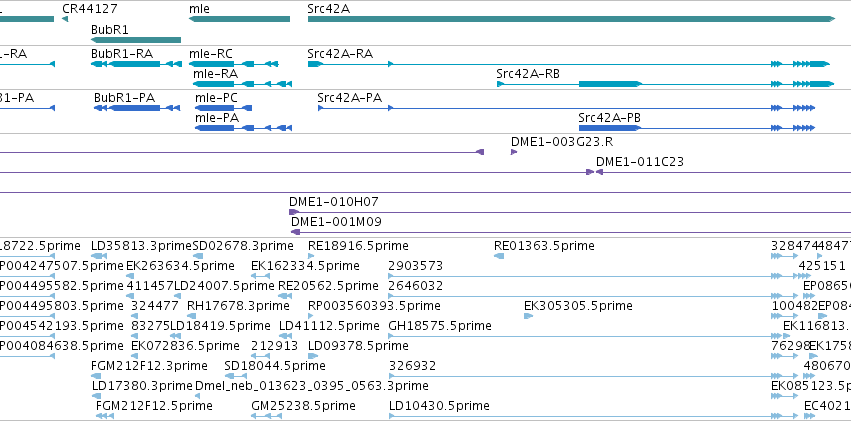Select the EK305305.5prime EST arrow
This screenshot has width=851, height=421.
529,316
